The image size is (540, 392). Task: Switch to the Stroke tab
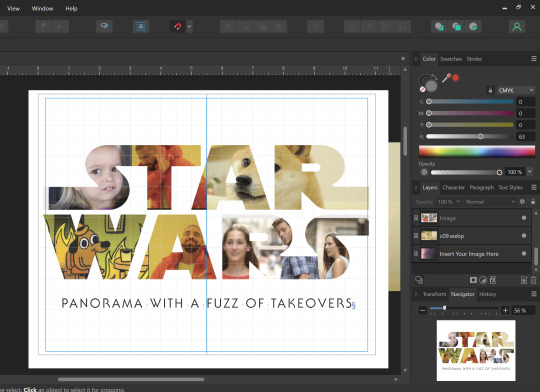click(x=474, y=59)
